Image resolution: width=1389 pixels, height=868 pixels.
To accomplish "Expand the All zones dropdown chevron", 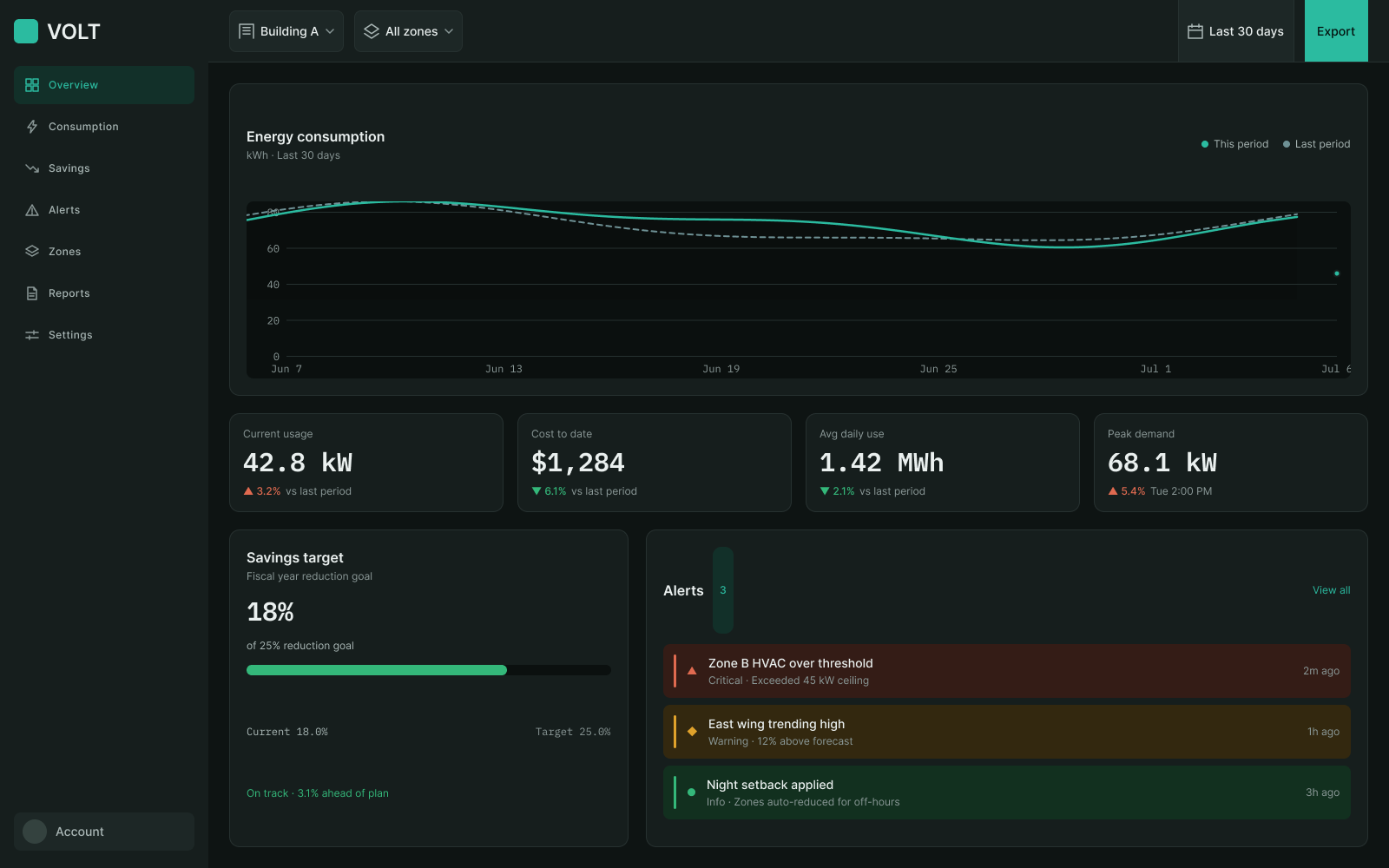I will click(449, 31).
